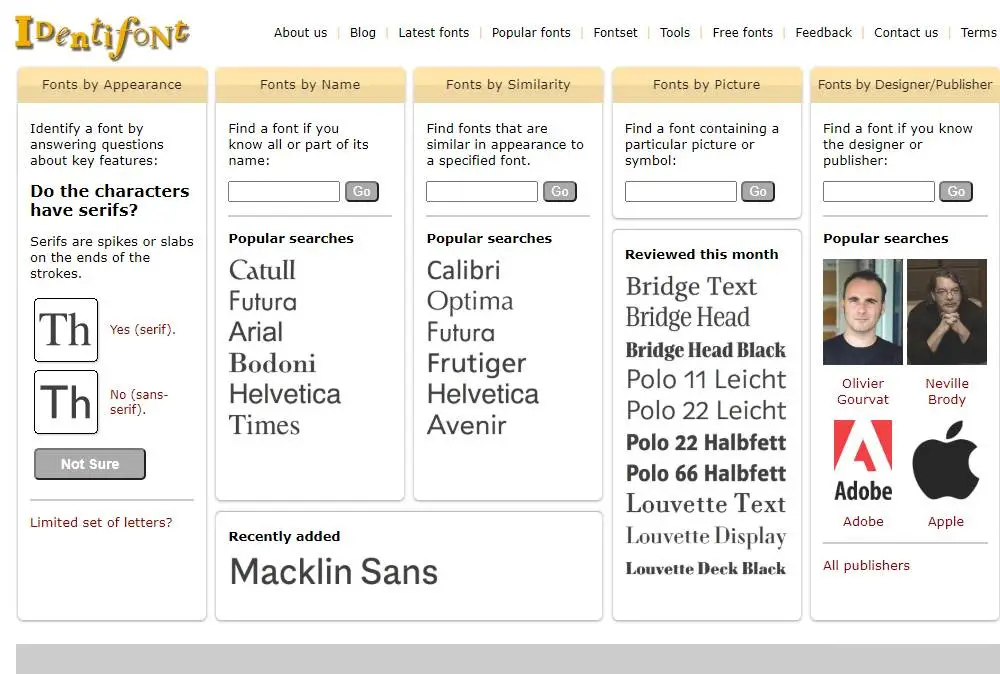
Task: Open the All publishers link
Action: click(866, 565)
